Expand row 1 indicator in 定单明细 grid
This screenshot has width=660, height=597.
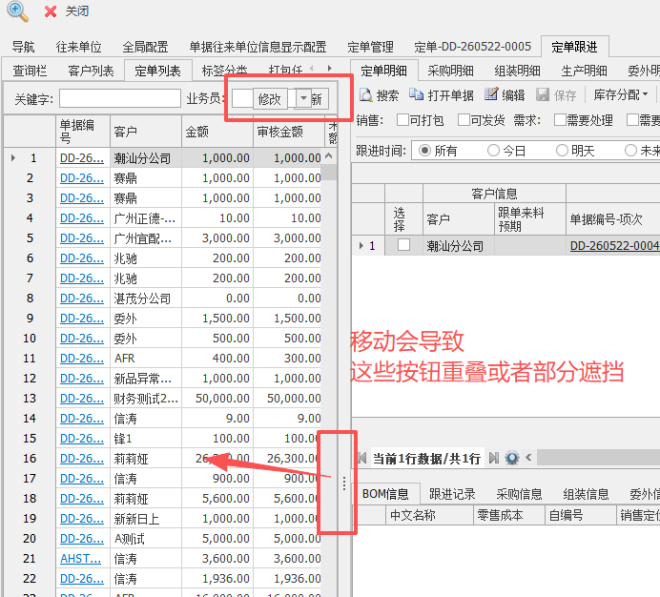[361, 245]
